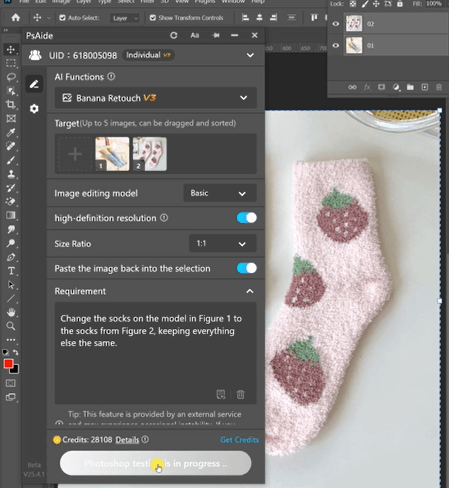Select the Brush tool
Viewport: 449px width, 488px height.
click(x=11, y=160)
